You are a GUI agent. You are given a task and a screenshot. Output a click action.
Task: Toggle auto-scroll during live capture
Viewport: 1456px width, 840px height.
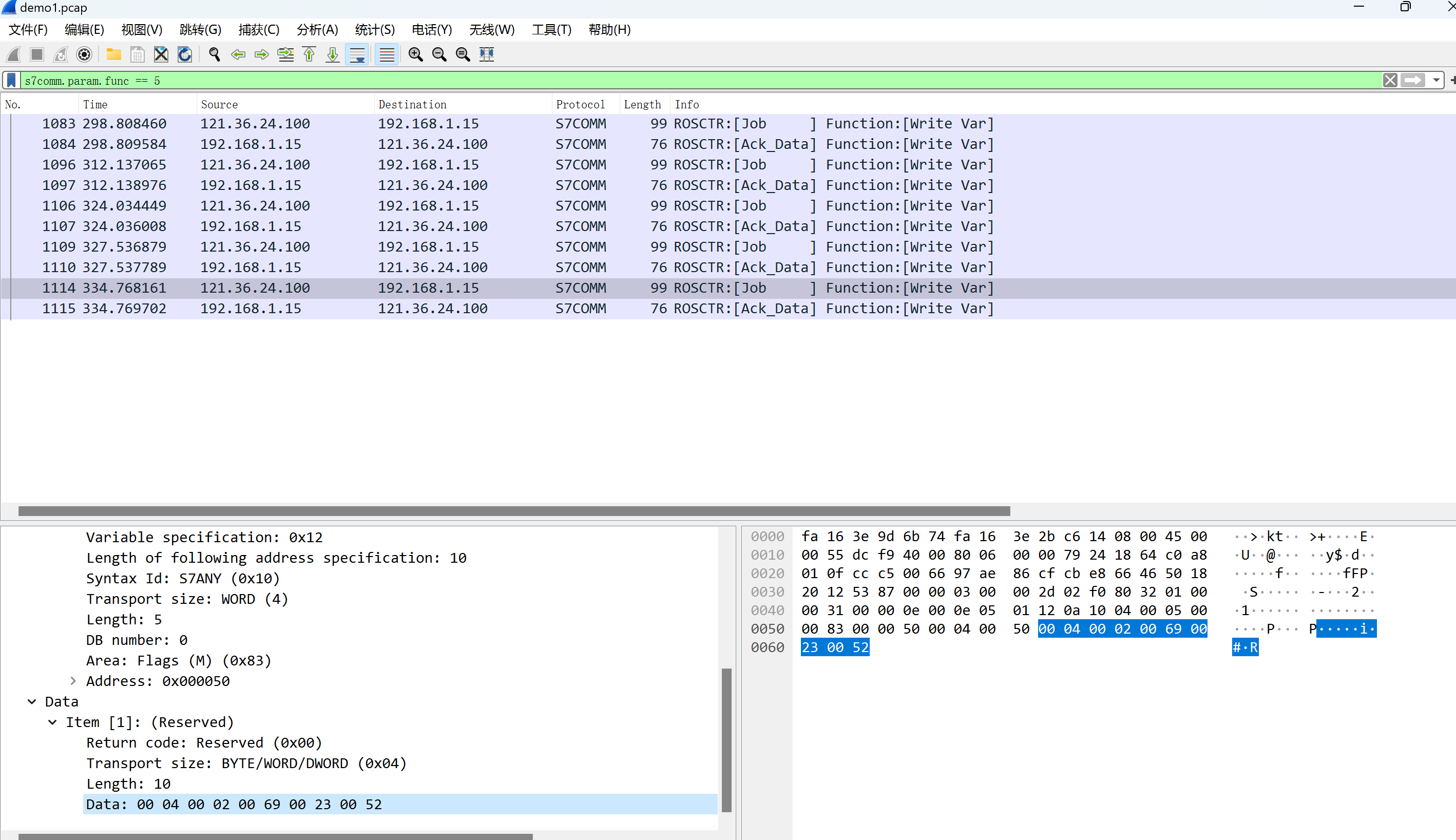click(x=357, y=54)
